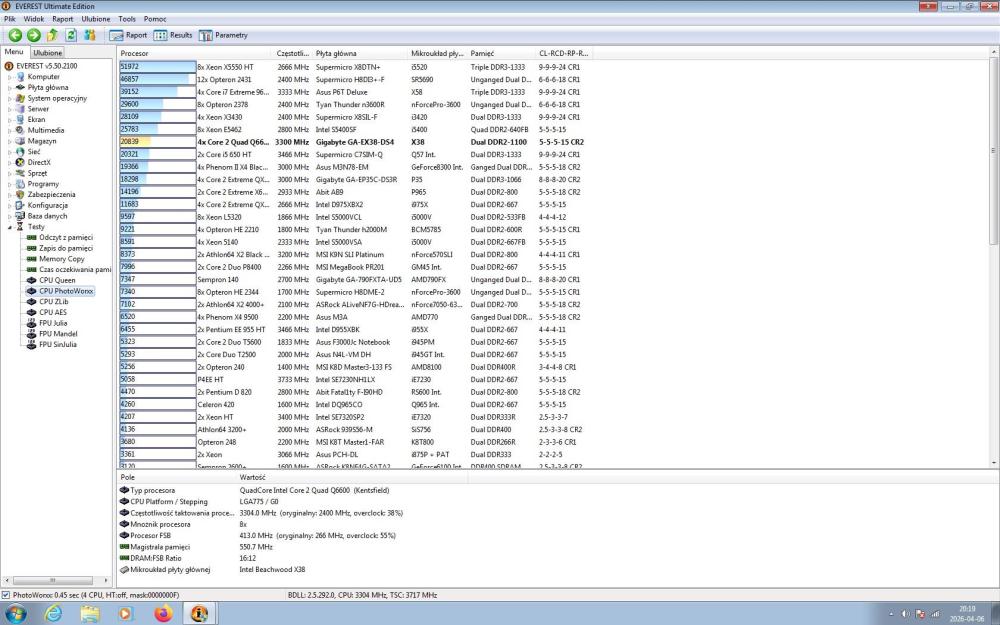Viewport: 1000px width, 625px height.
Task: Toggle the PhotoWorxx status bar checkbox
Action: tap(6, 595)
